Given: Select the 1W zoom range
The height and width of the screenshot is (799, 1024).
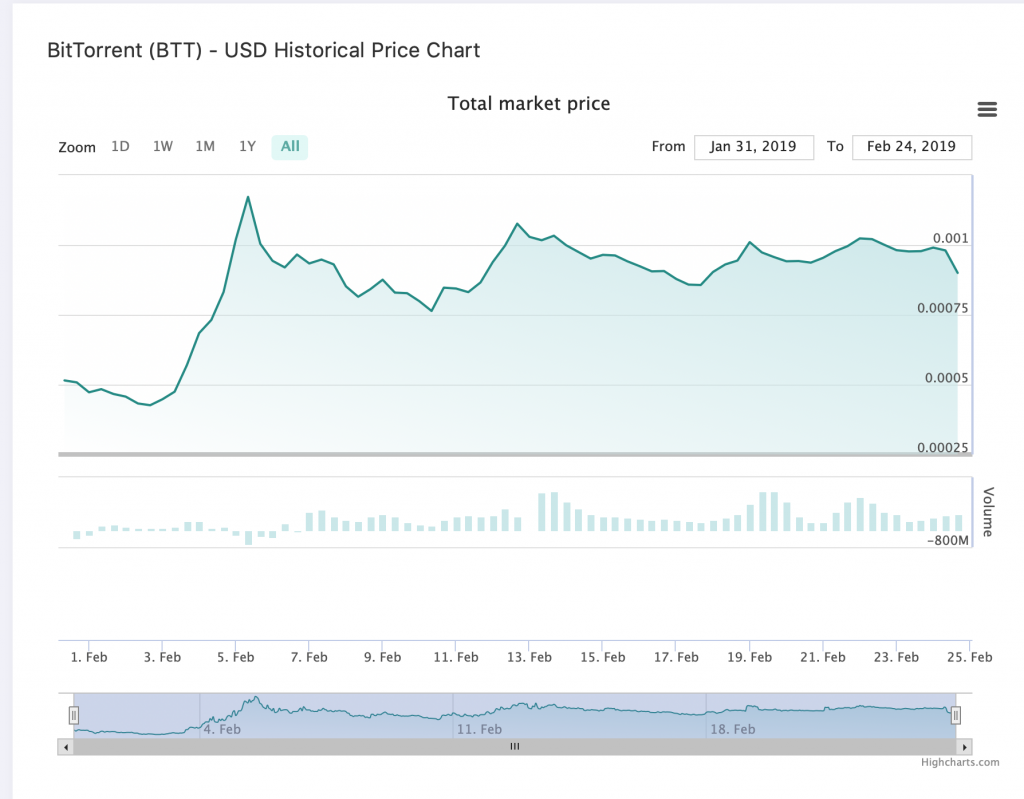Looking at the screenshot, I should (x=163, y=146).
